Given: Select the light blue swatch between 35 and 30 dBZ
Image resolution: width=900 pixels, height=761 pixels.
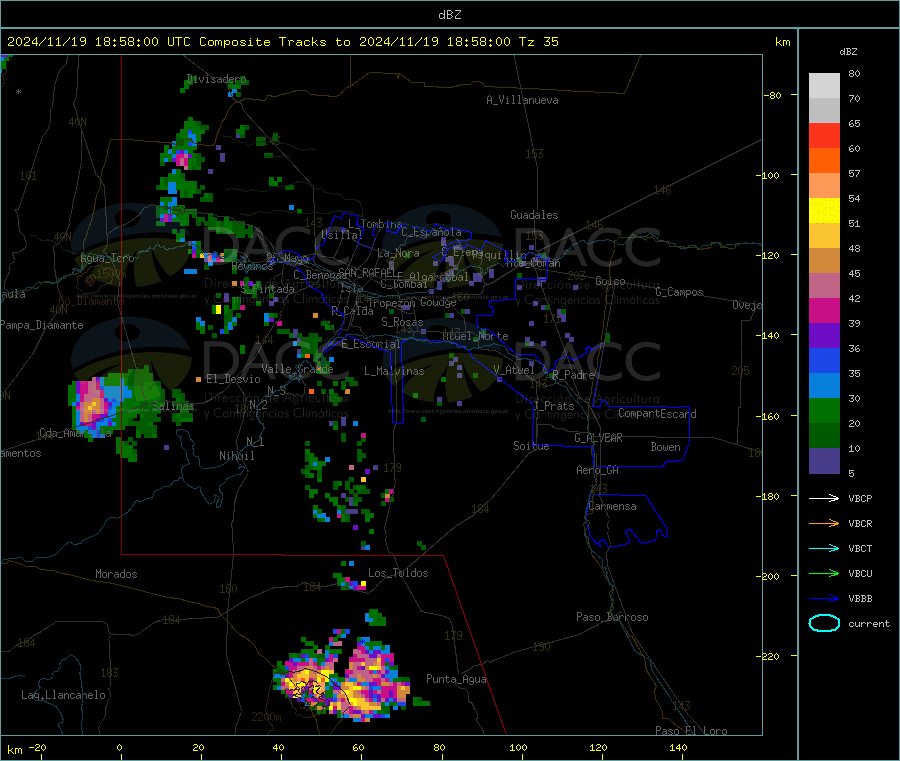Looking at the screenshot, I should click(824, 386).
